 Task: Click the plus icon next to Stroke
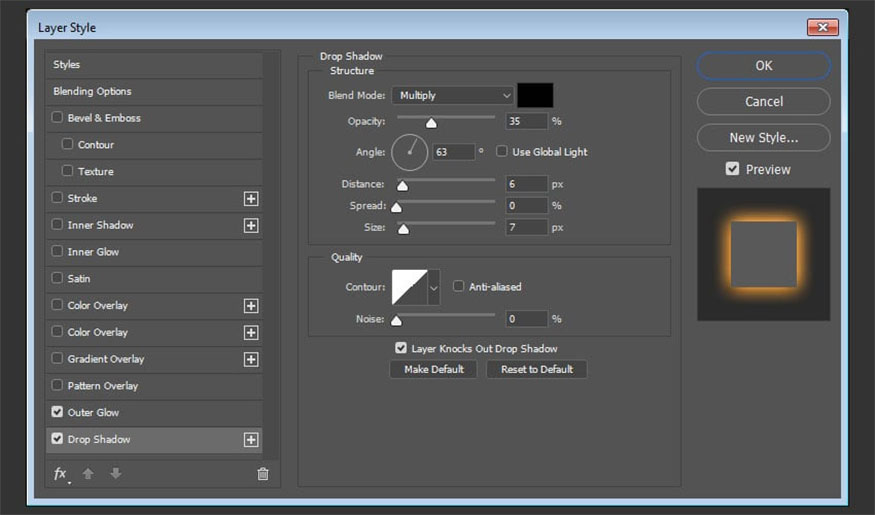251,198
